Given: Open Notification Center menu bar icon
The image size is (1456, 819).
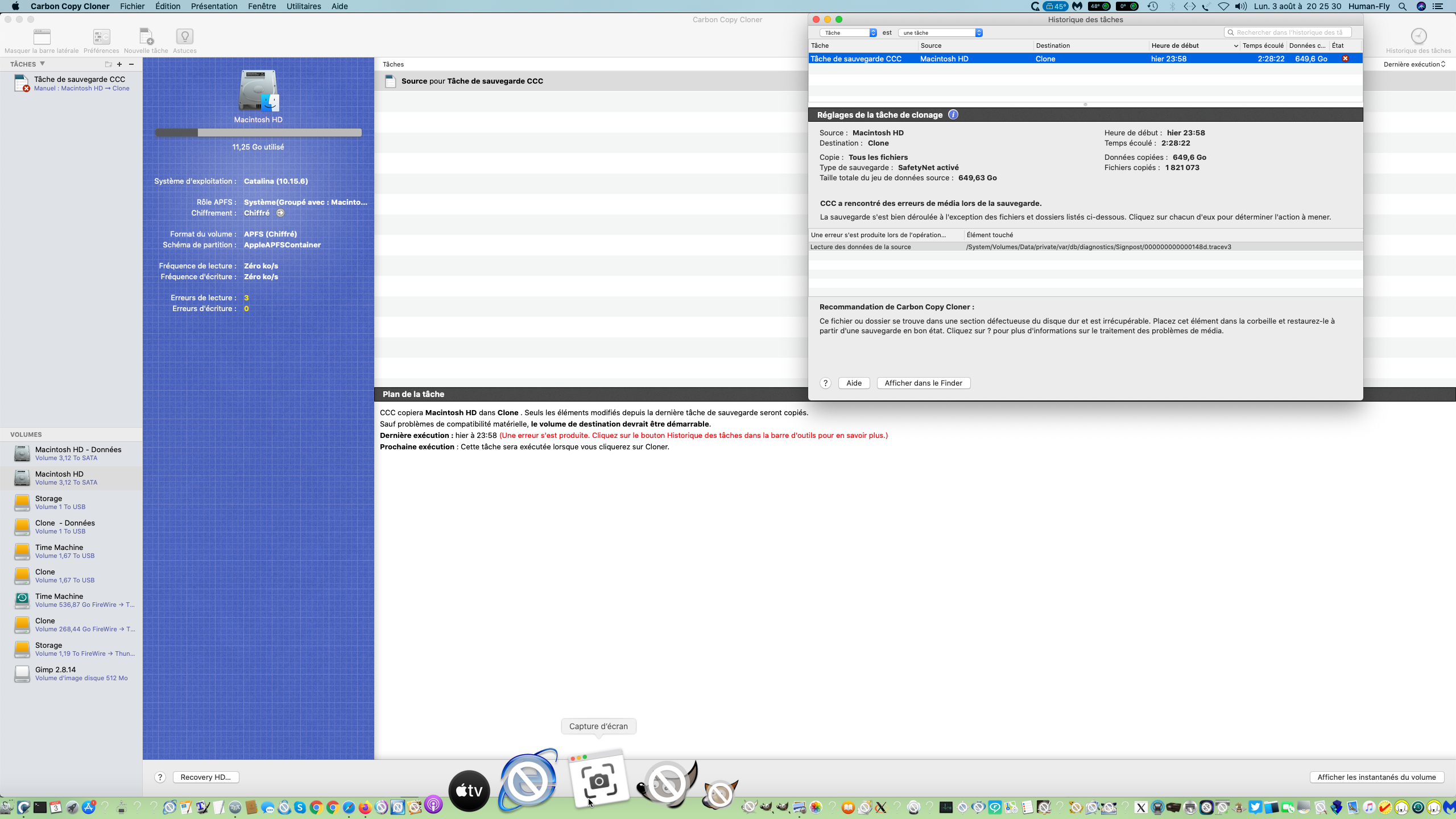Looking at the screenshot, I should [x=1437, y=6].
